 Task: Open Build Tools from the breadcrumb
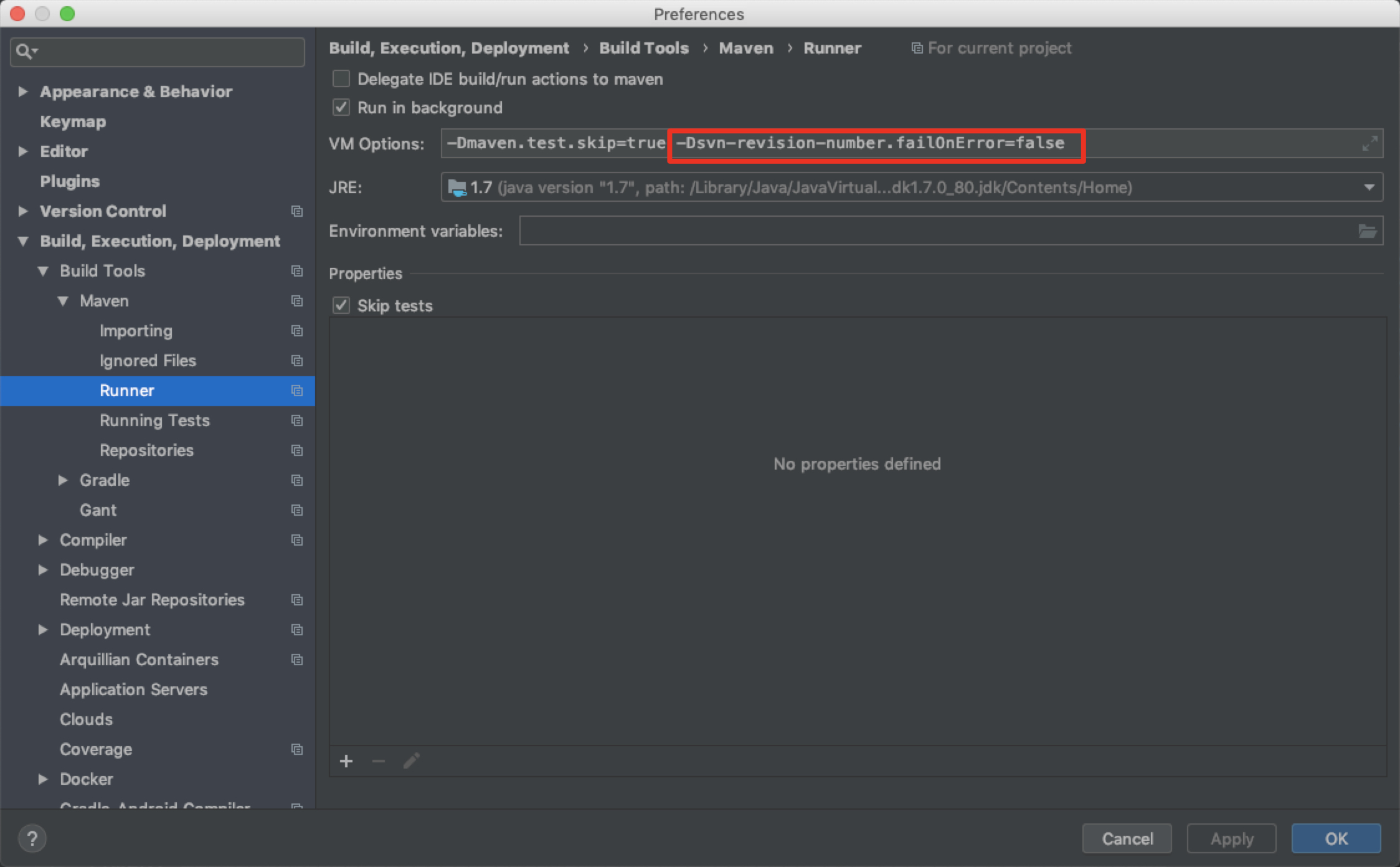click(644, 48)
